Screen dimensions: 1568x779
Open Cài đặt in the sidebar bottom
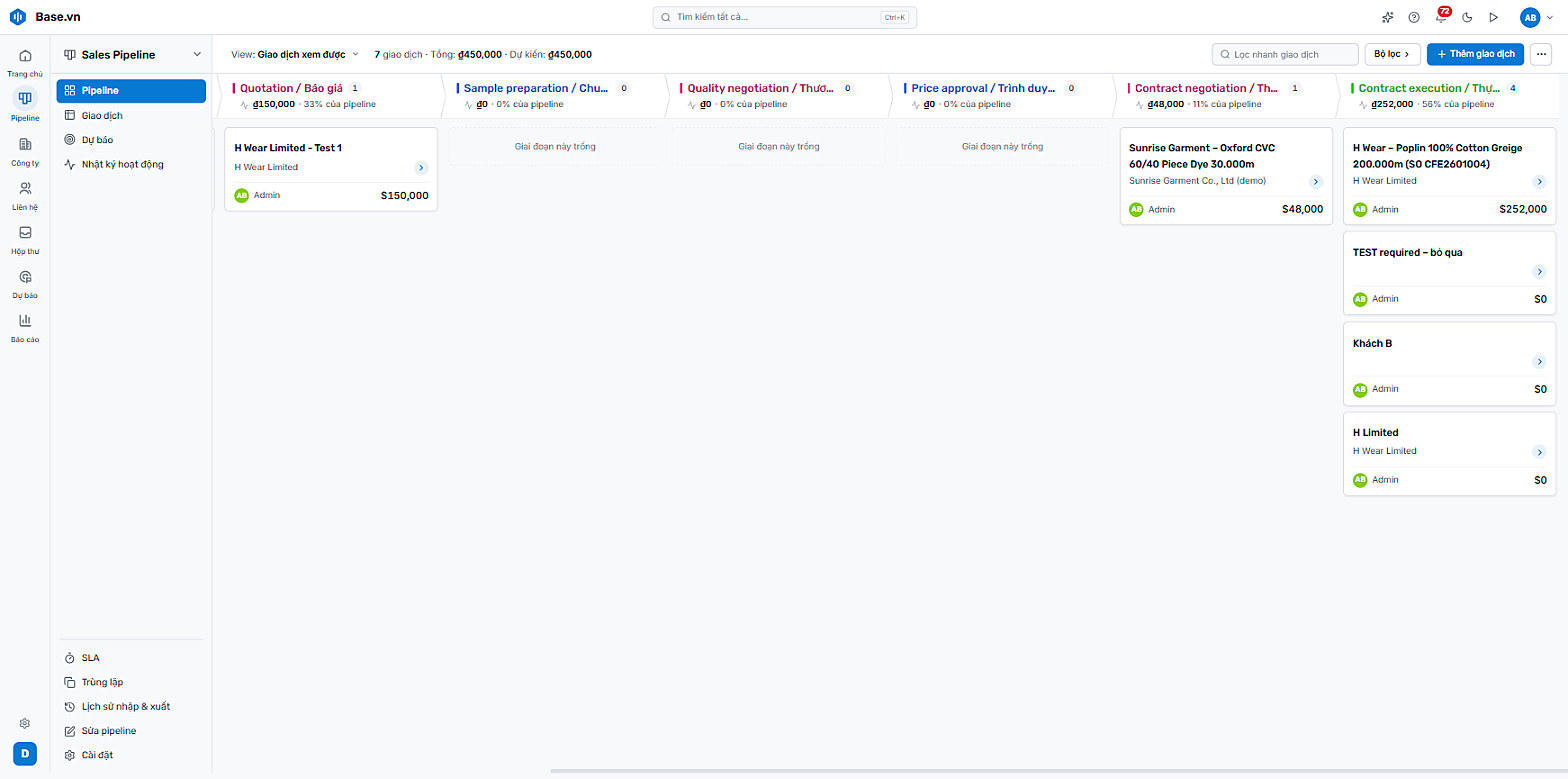coord(131,755)
